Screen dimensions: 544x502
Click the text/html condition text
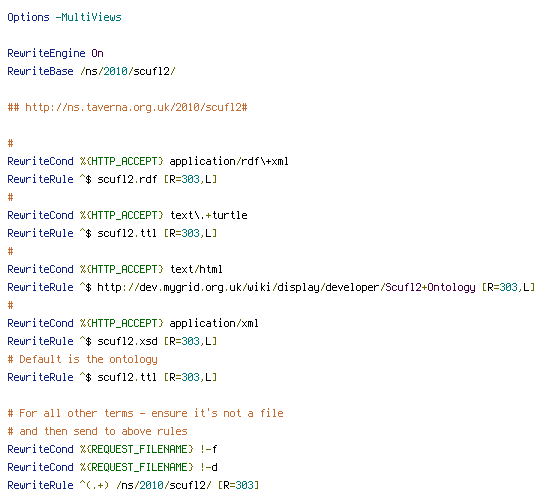[196, 269]
